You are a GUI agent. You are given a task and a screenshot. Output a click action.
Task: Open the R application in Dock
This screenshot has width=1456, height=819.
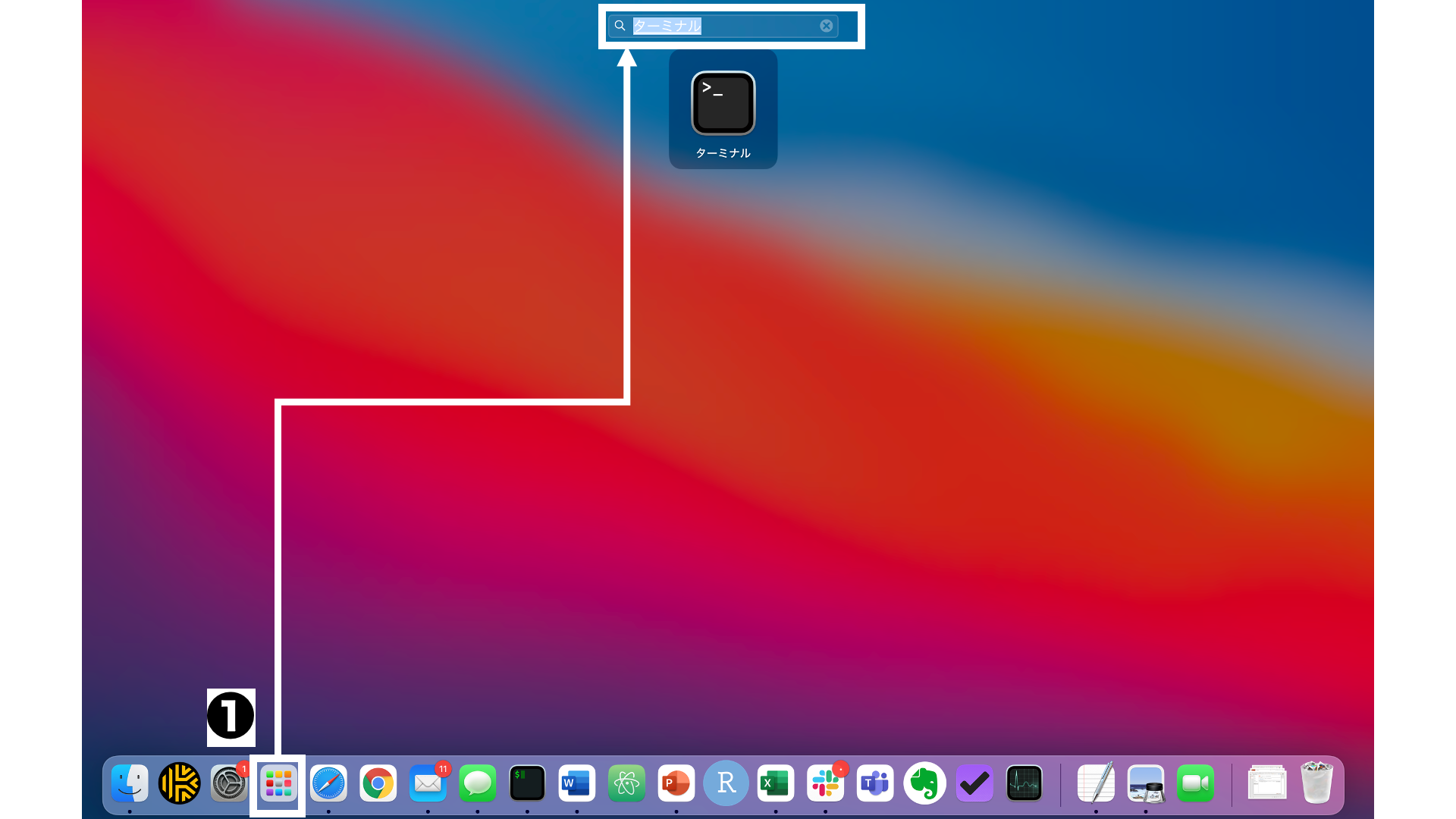[x=726, y=783]
